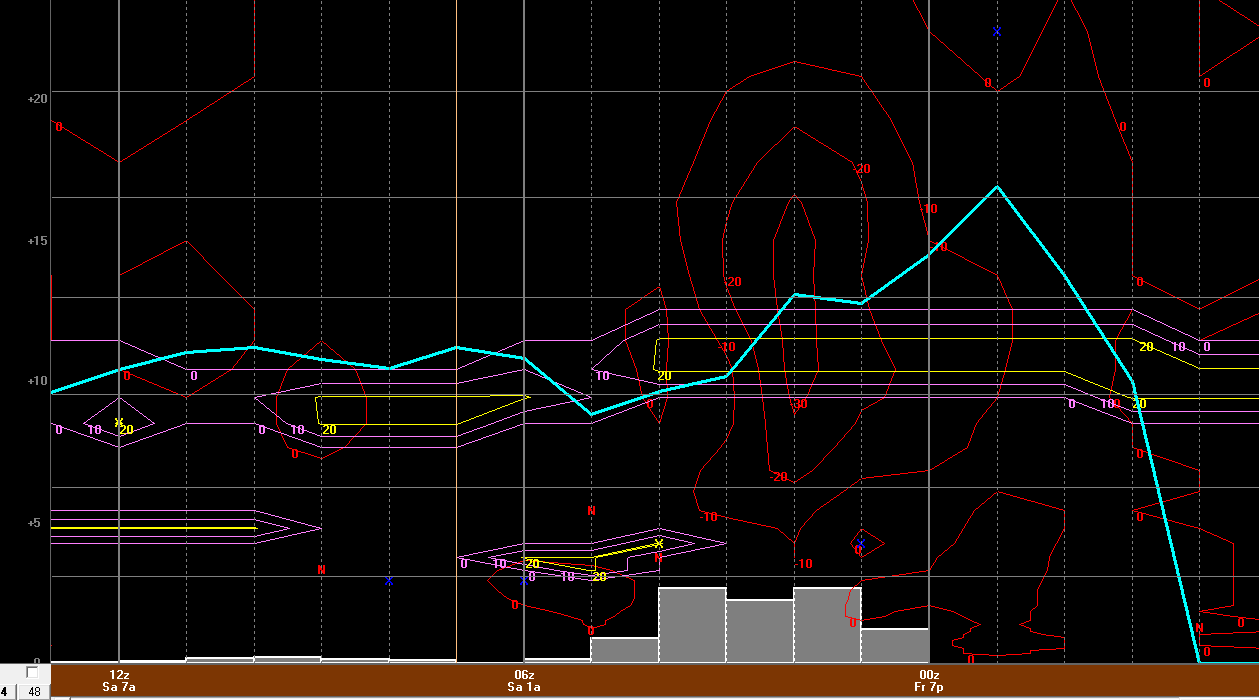
Task: Select the gray bar just before 00z
Action: click(894, 646)
